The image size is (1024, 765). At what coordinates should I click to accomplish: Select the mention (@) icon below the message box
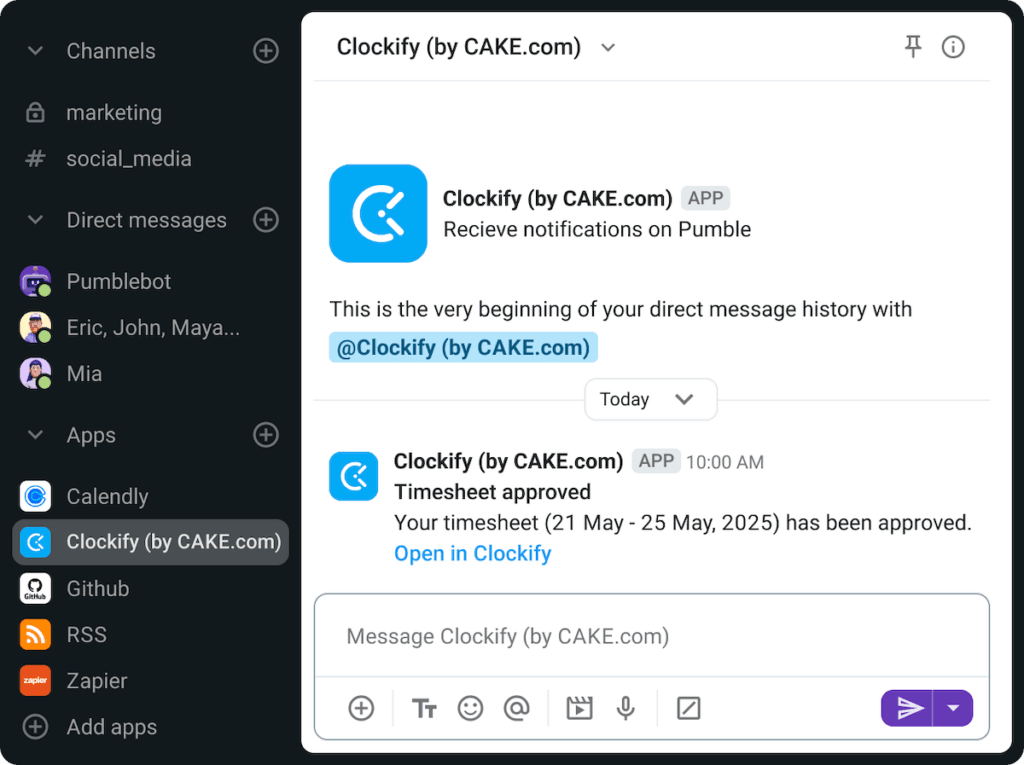(x=517, y=708)
